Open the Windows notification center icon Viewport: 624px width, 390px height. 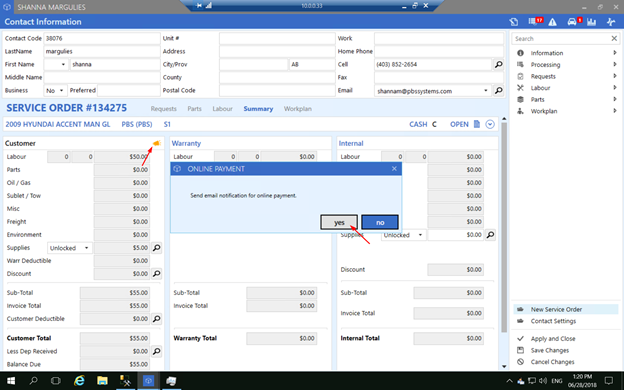tap(609, 381)
